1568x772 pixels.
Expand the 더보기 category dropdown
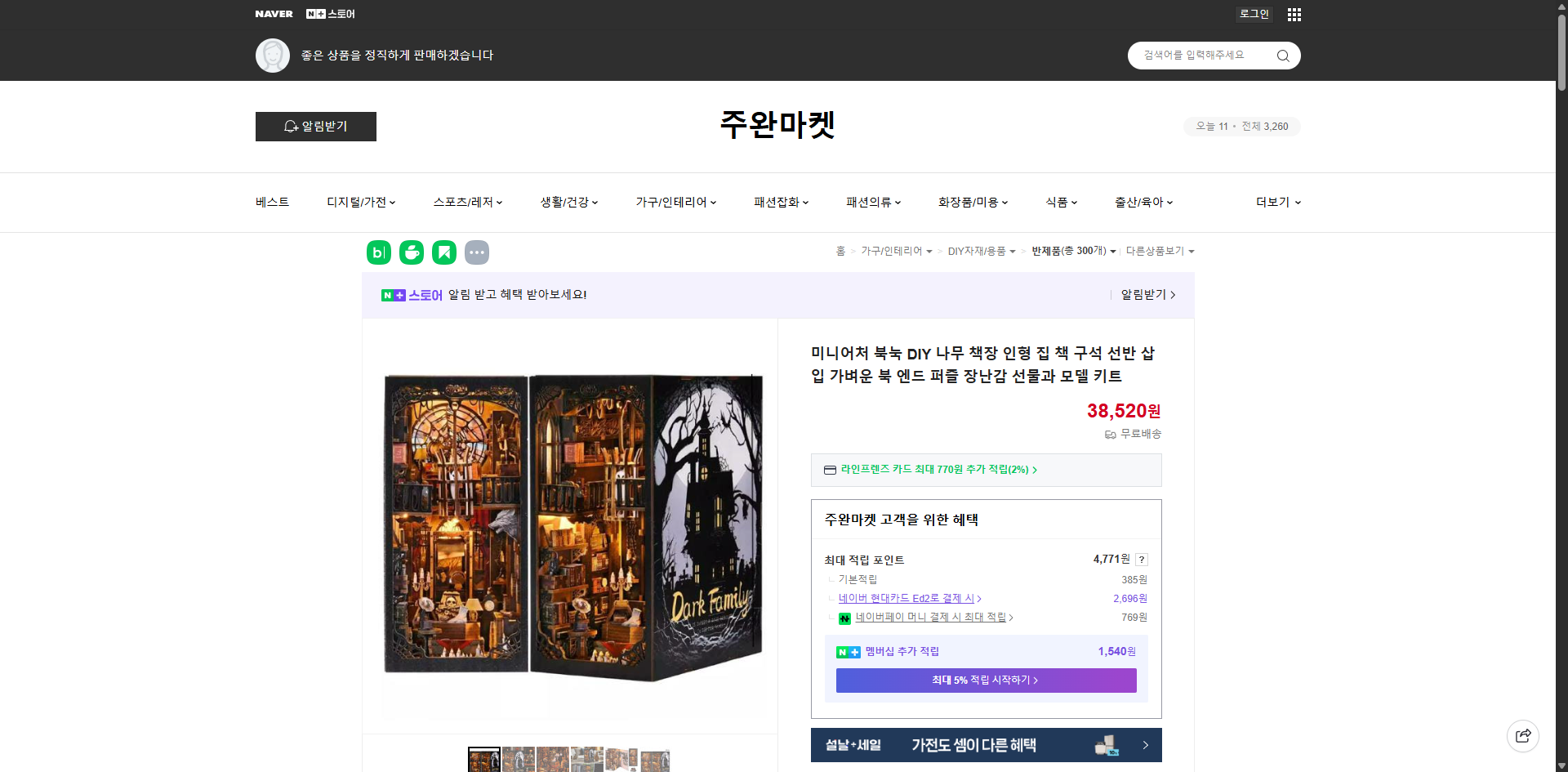(1277, 202)
